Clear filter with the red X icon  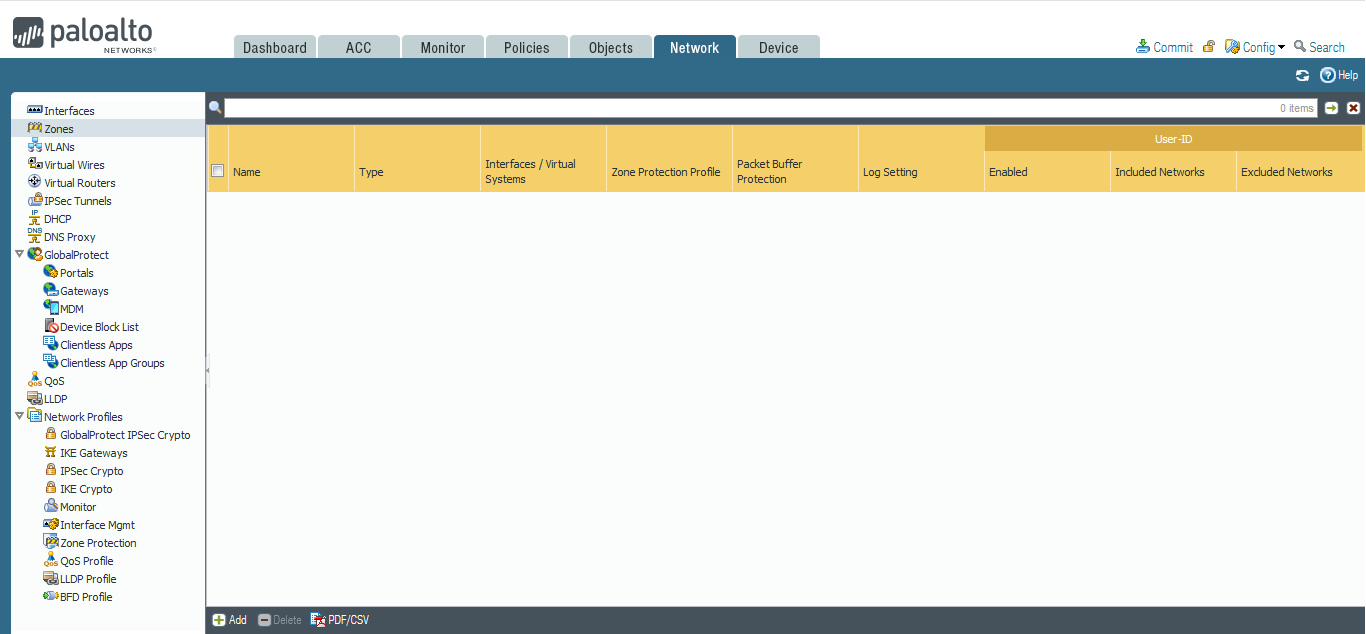[1353, 108]
